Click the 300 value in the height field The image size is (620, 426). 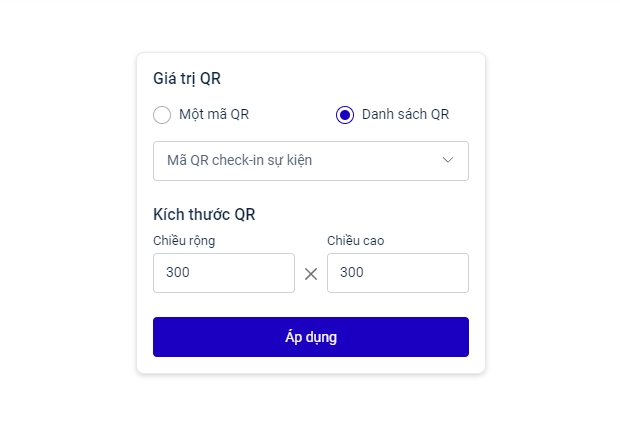pyautogui.click(x=353, y=273)
